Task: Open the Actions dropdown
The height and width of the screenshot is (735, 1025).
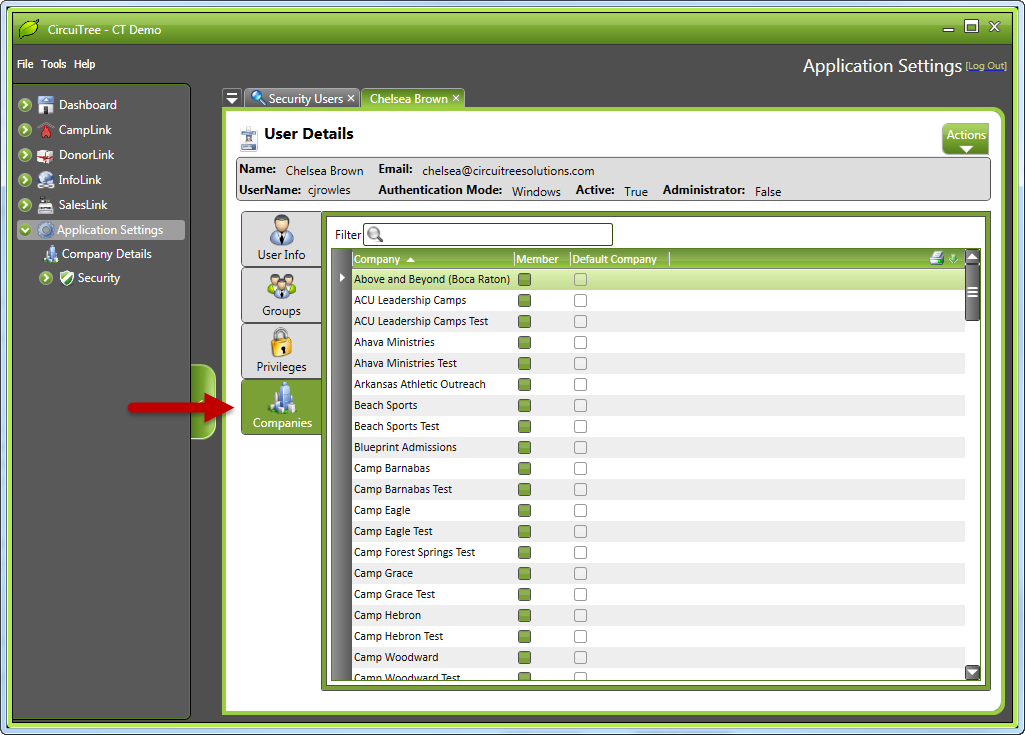Action: 965,139
